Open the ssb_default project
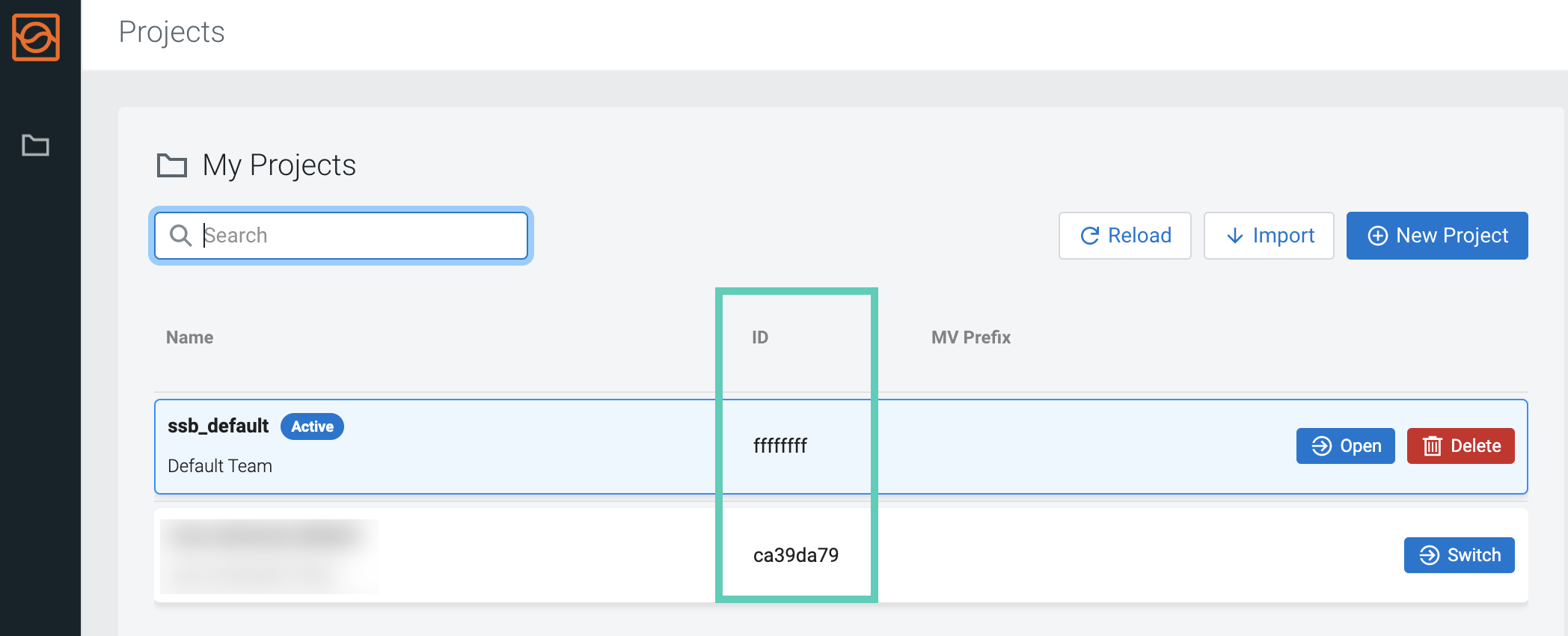1568x636 pixels. pyautogui.click(x=1345, y=445)
